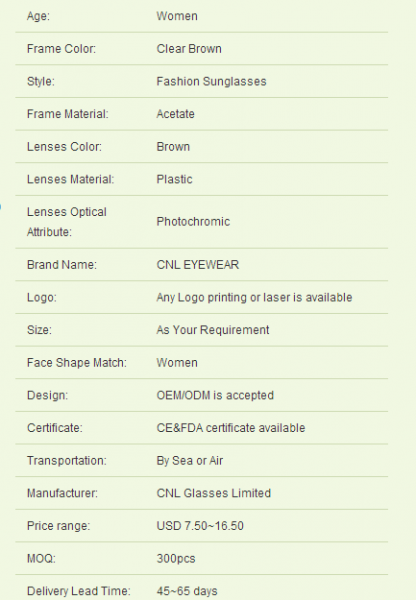Click the '45~65 days' delivery time

[x=187, y=591]
